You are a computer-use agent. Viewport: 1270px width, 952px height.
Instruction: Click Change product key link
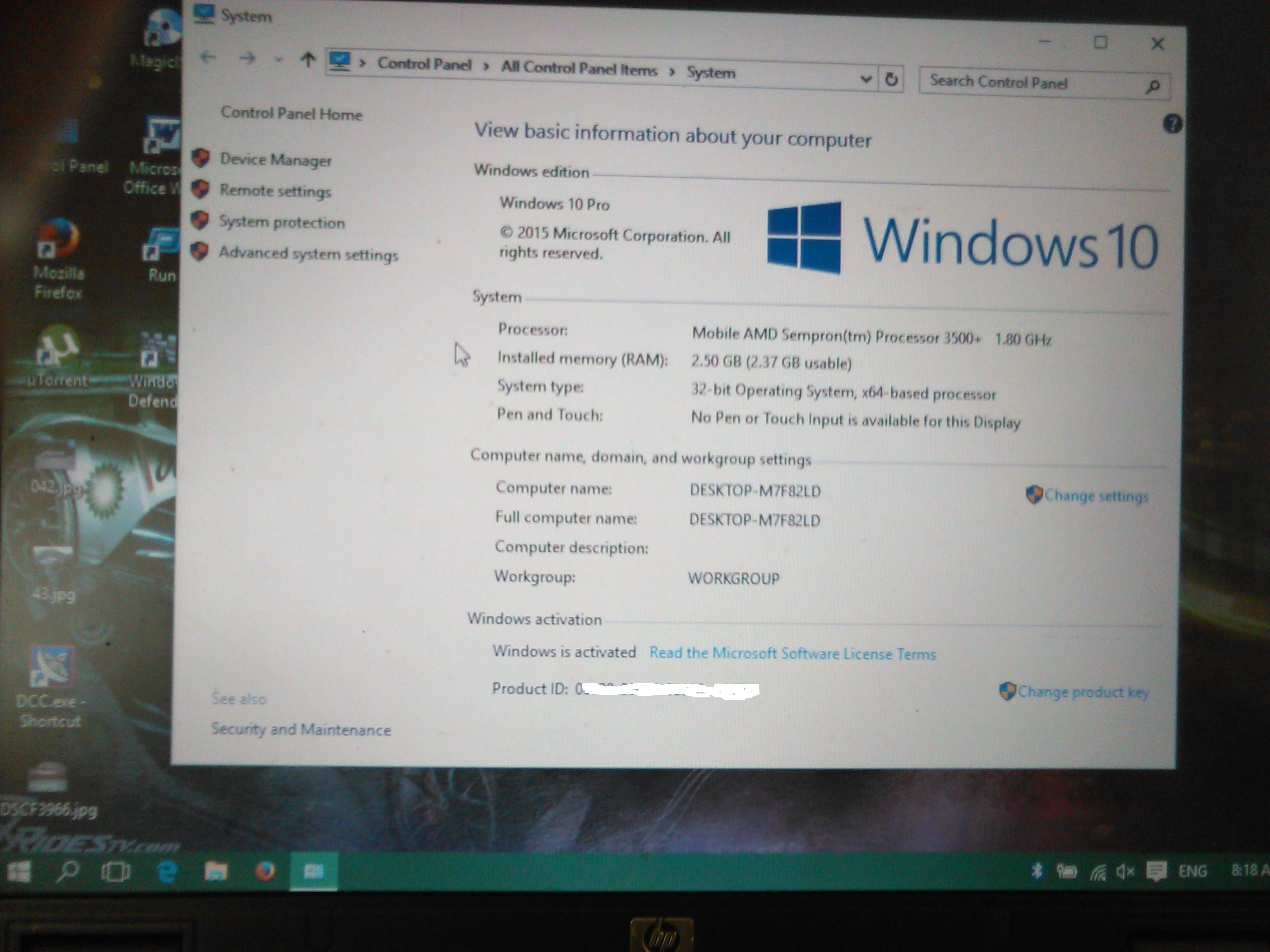[1083, 692]
